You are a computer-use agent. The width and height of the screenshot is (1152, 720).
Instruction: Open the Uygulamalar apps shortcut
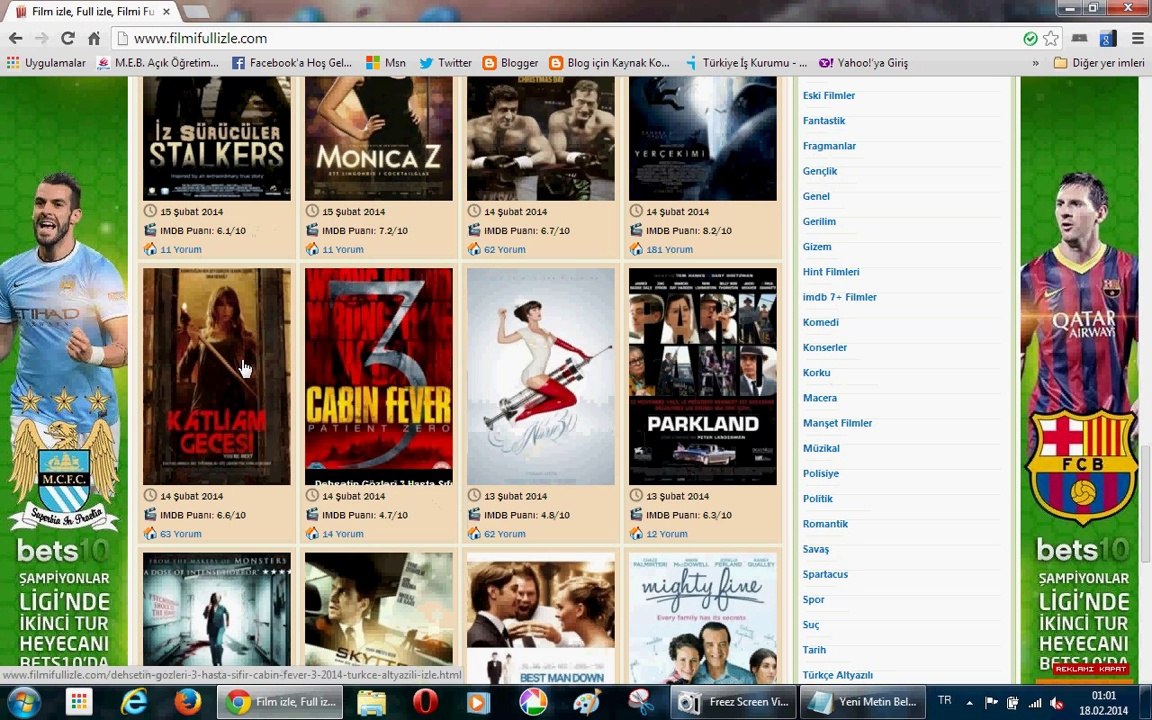click(x=46, y=63)
